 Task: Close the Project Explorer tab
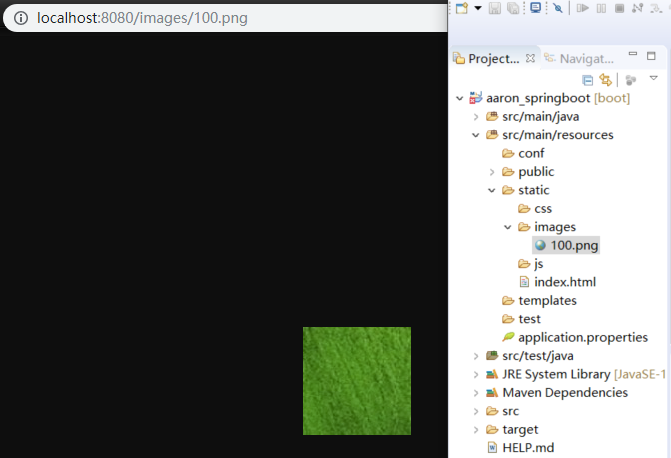[530, 58]
